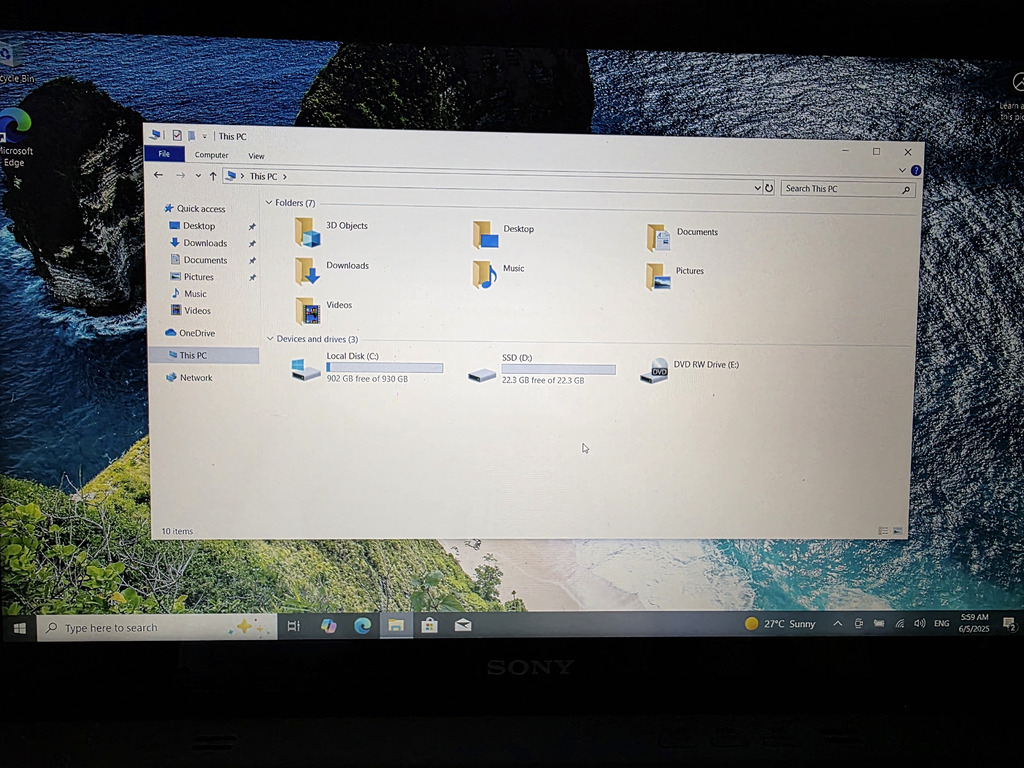Open Task View from the taskbar

(293, 626)
